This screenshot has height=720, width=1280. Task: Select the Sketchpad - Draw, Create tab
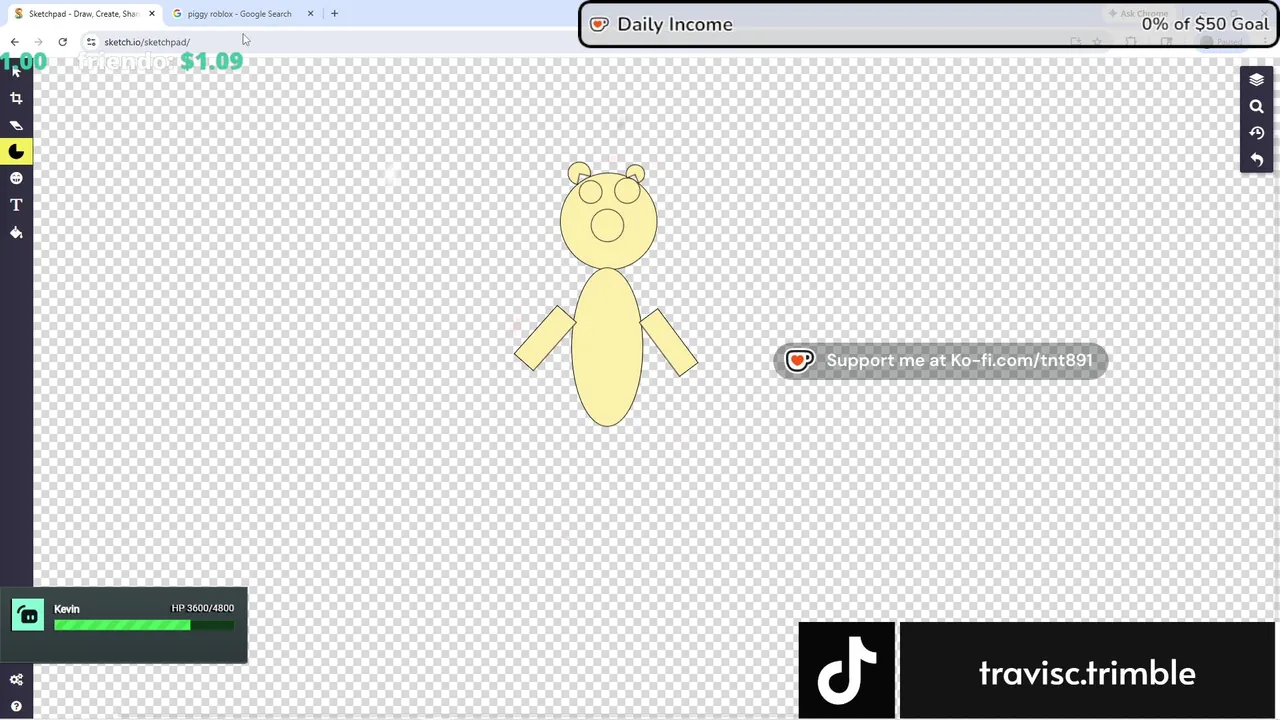83,14
